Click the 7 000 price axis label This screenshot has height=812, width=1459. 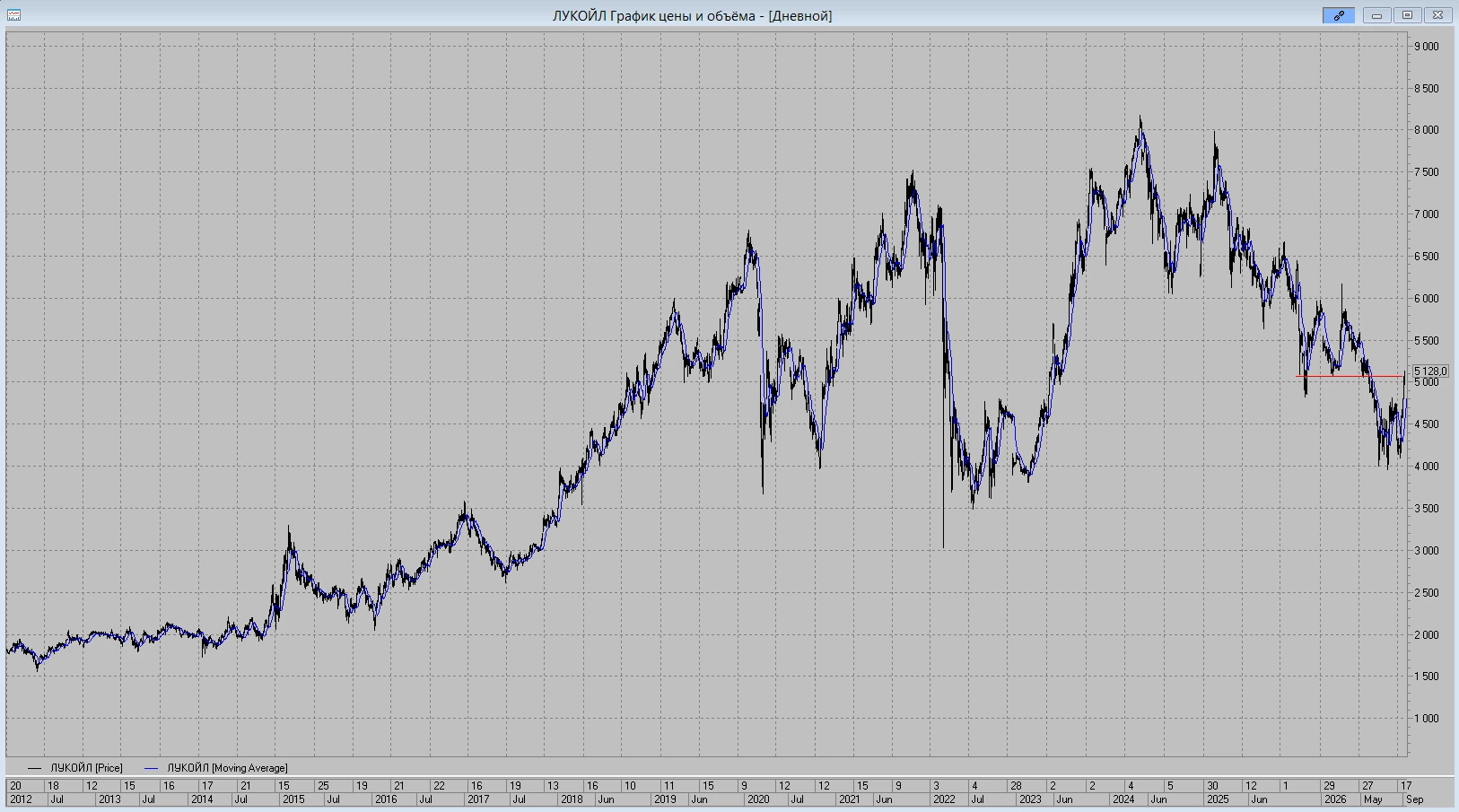[x=1427, y=214]
